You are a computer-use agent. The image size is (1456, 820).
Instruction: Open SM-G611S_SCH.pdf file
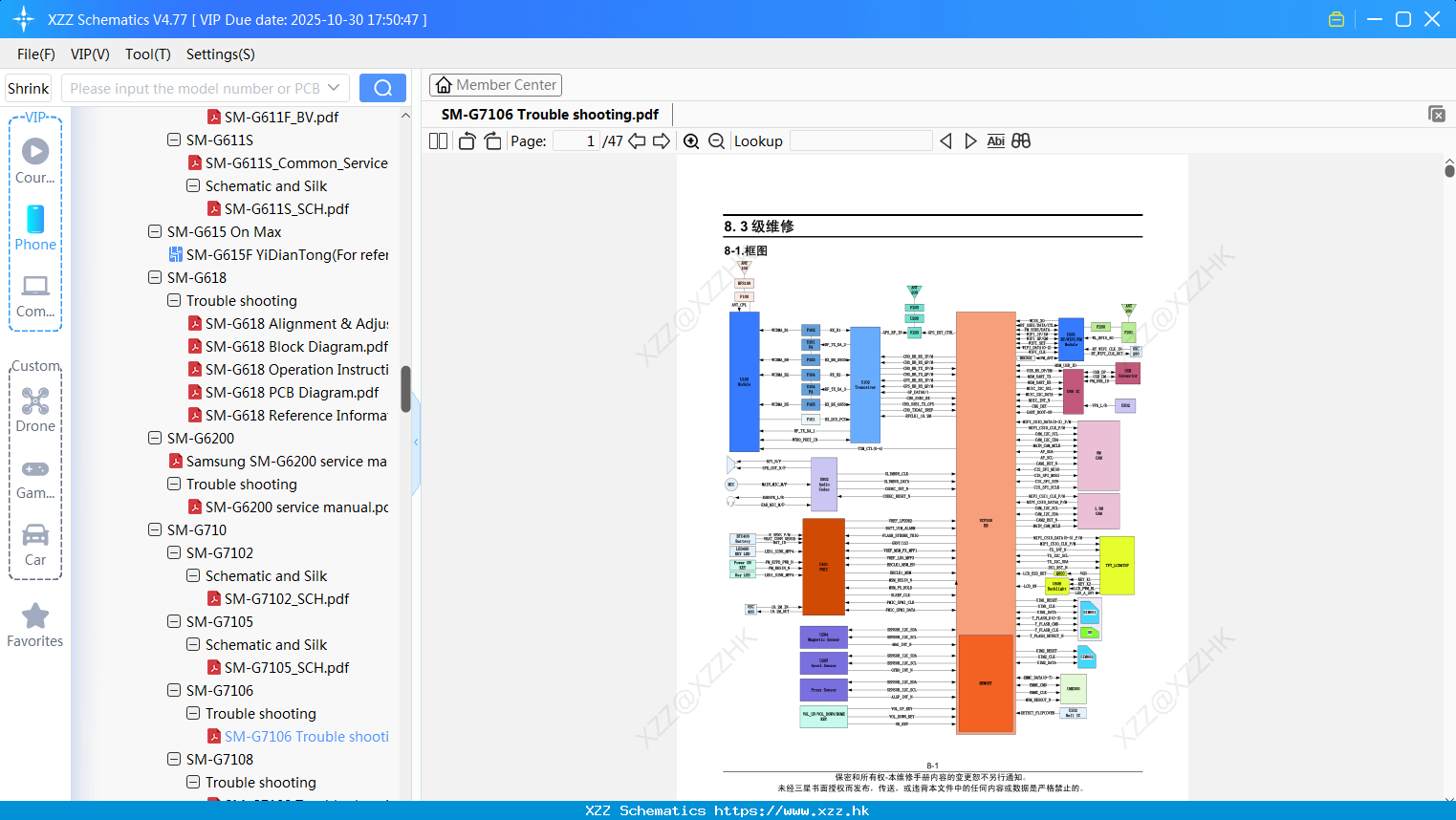point(277,209)
